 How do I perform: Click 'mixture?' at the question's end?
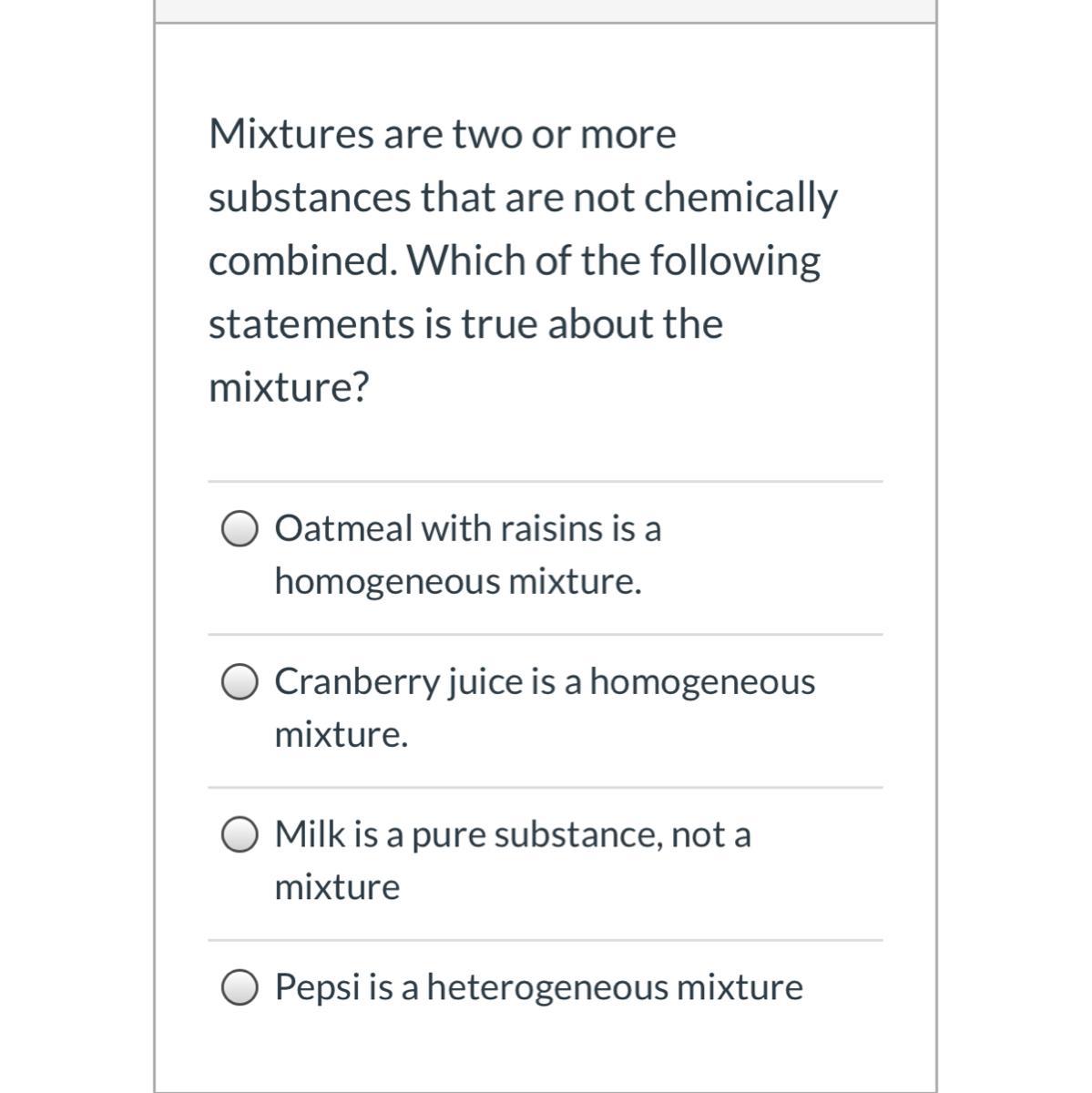pos(289,388)
